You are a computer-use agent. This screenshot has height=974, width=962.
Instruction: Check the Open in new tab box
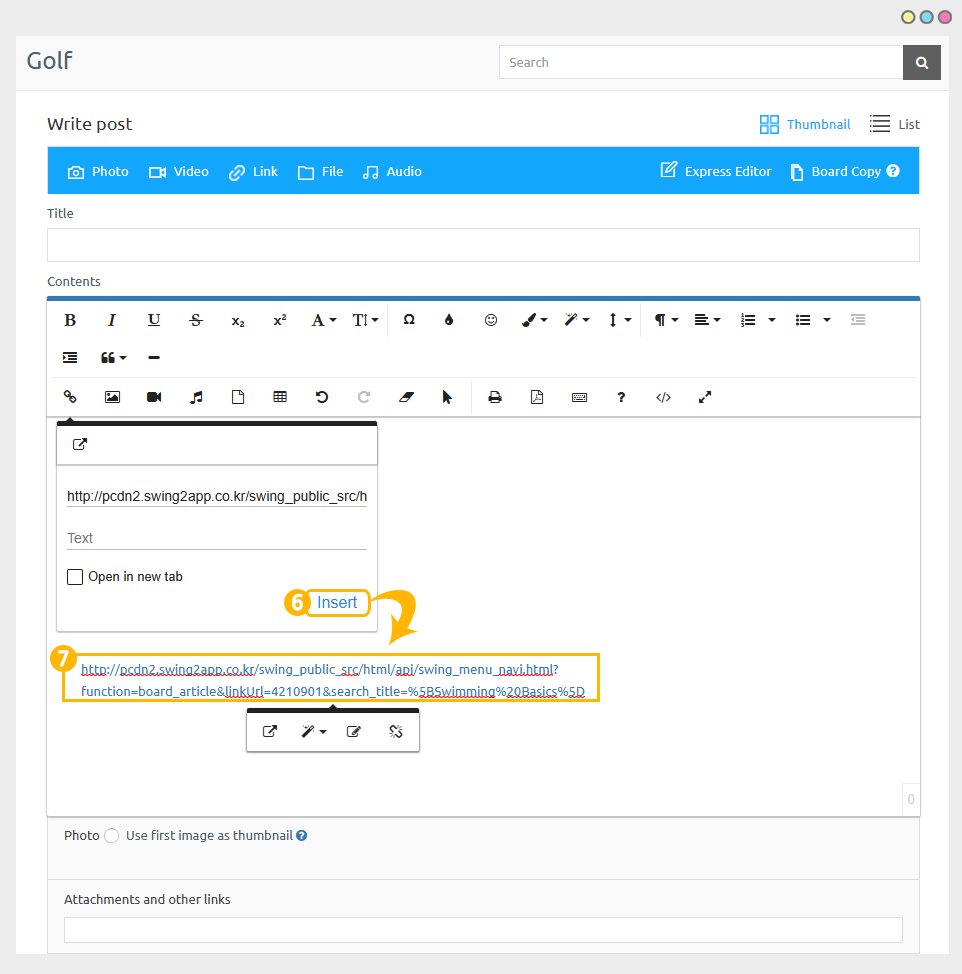coord(75,576)
